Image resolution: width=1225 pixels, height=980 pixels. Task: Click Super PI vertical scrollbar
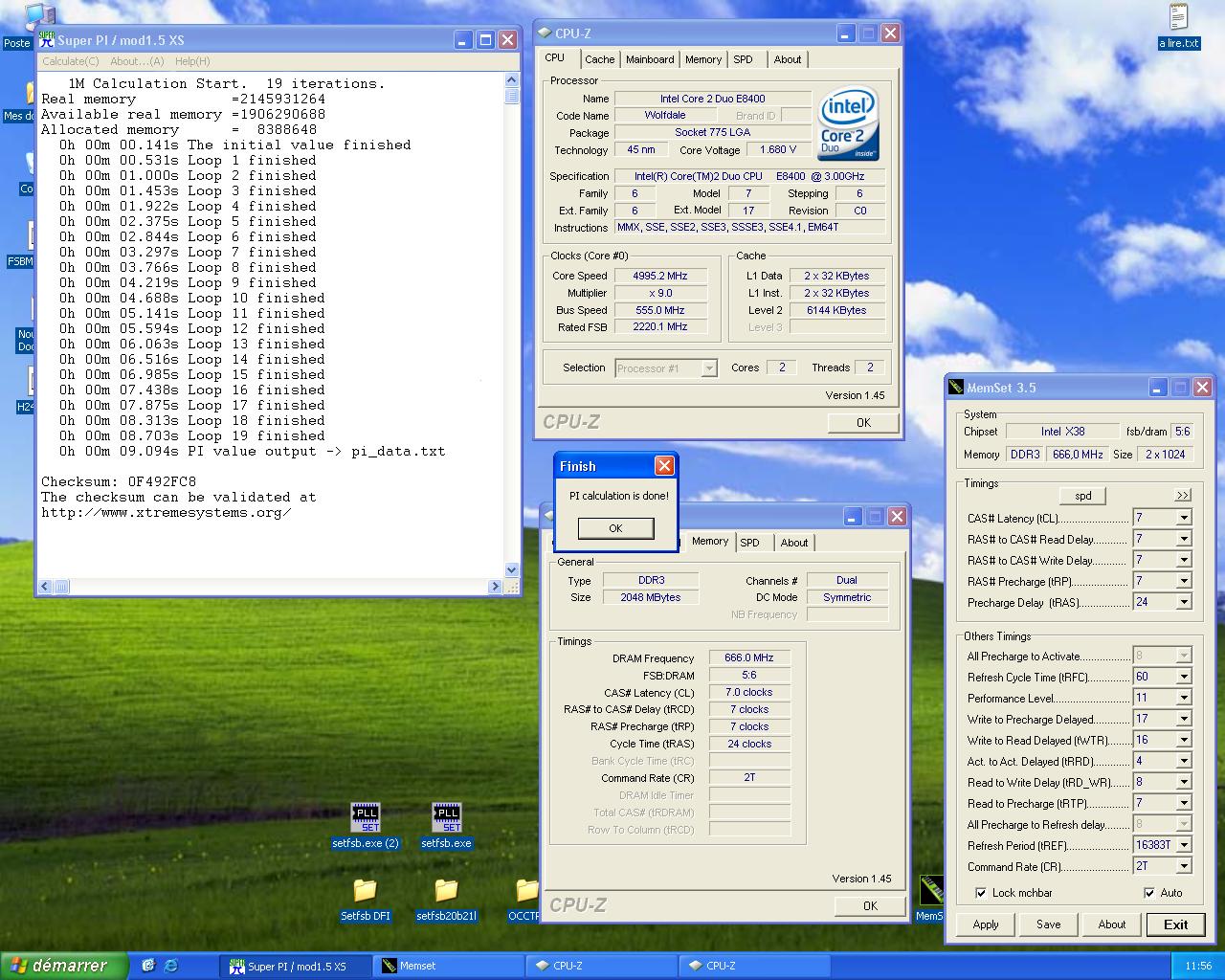pos(512,325)
